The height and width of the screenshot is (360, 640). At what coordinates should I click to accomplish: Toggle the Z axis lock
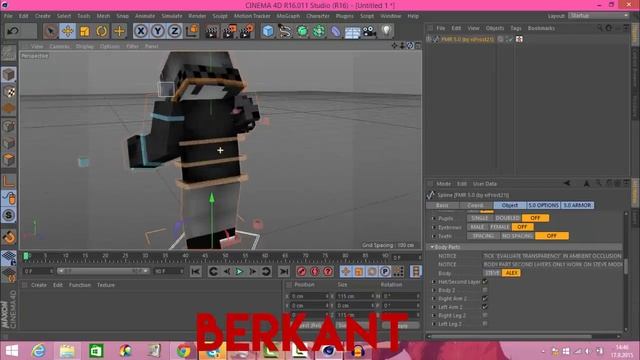pyautogui.click(x=175, y=31)
